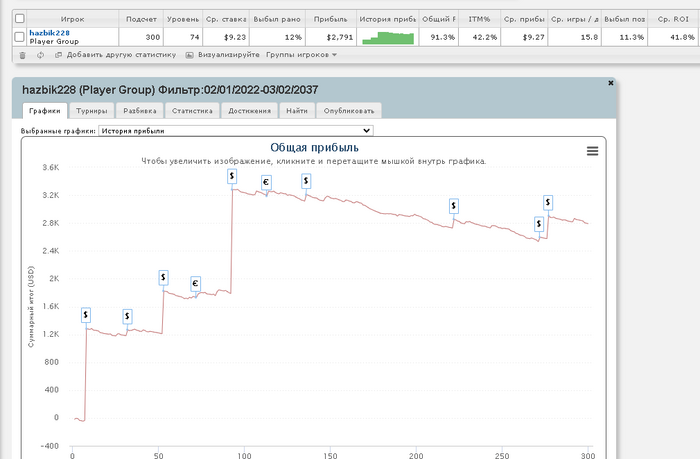Click the 12% early-finish cell
This screenshot has width=700, height=459.
pyautogui.click(x=277, y=37)
